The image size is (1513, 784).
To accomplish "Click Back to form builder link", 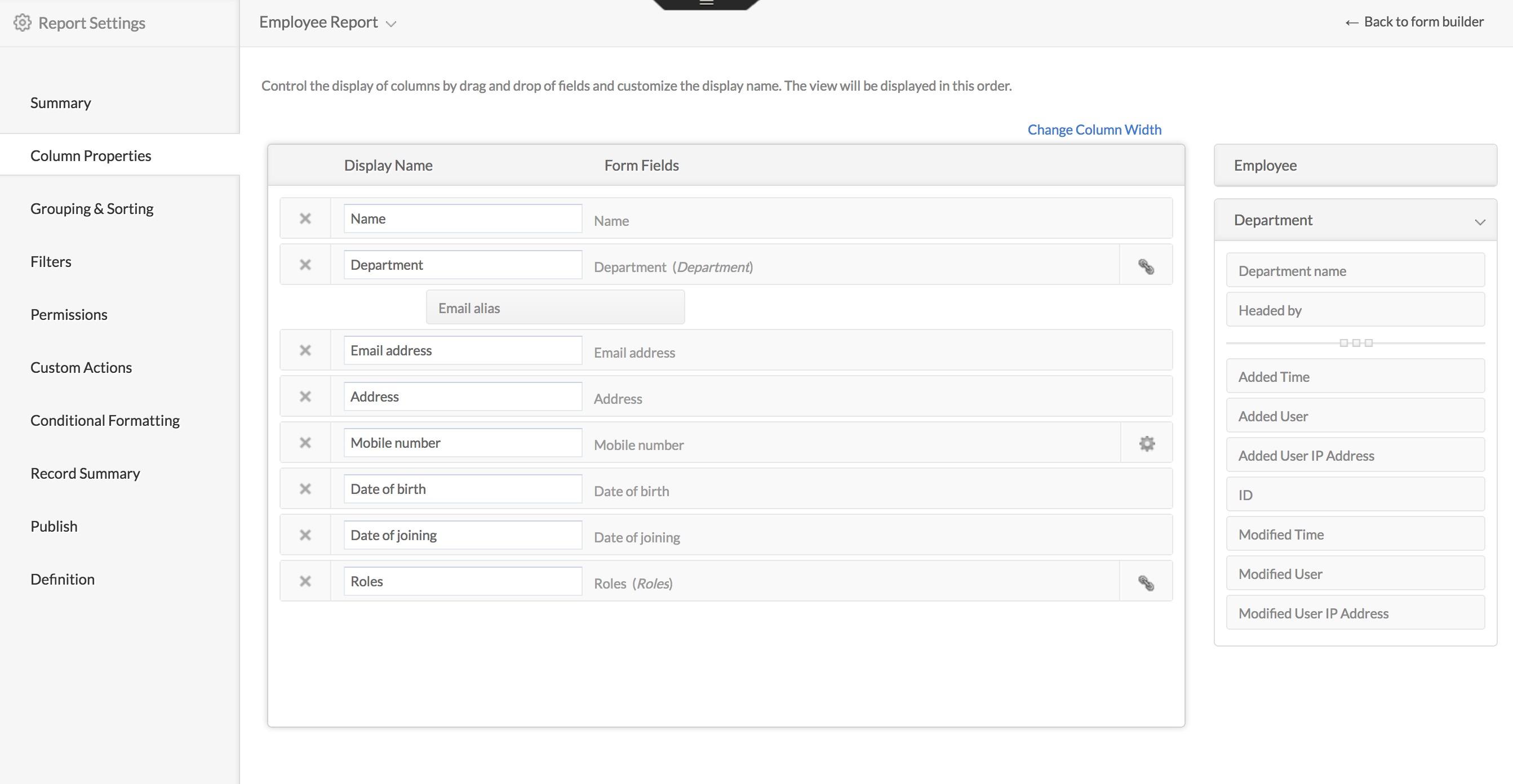I will [1423, 22].
